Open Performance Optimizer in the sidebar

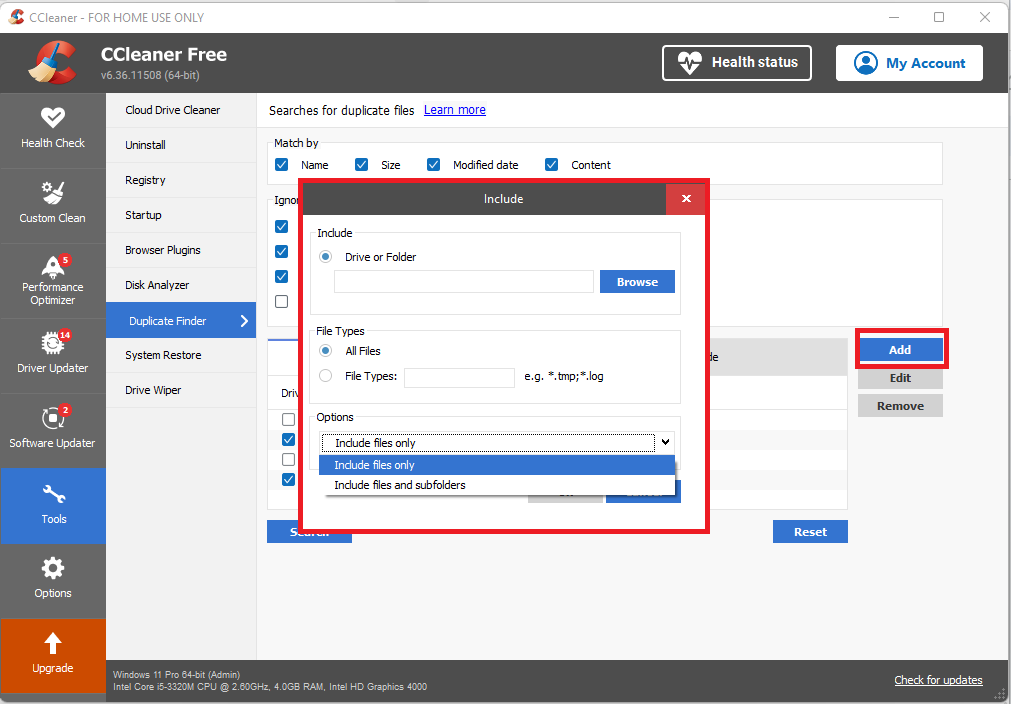53,279
